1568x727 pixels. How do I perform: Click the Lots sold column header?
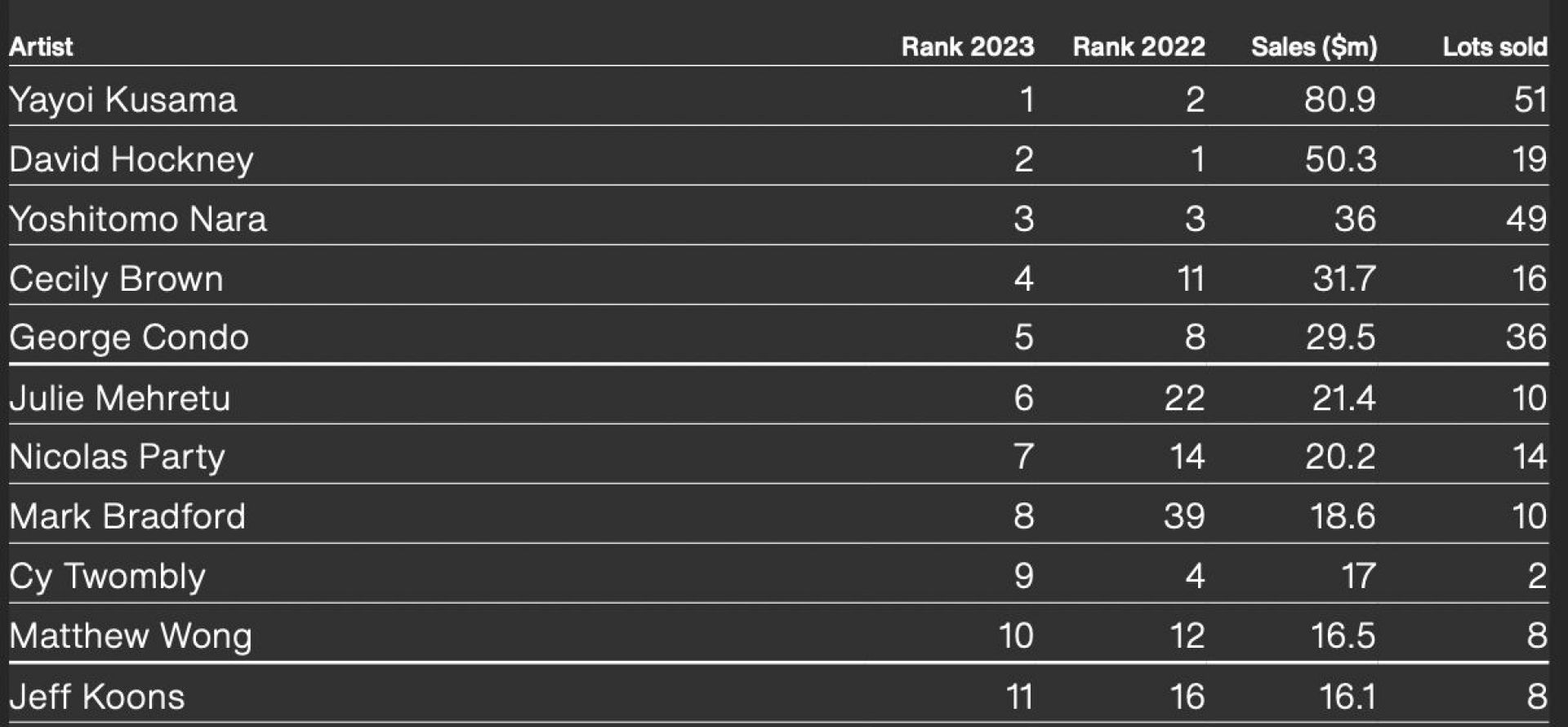(x=1494, y=47)
